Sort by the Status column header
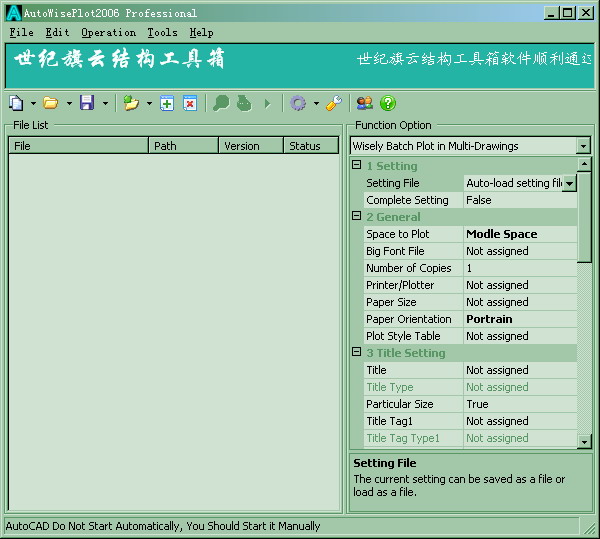 tap(311, 146)
